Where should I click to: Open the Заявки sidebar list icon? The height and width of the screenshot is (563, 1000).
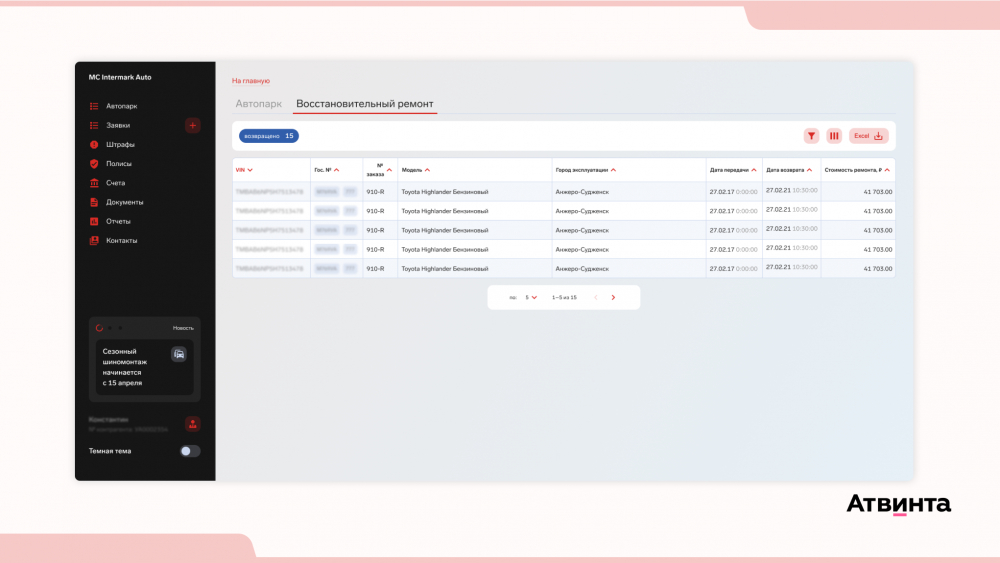coord(94,125)
